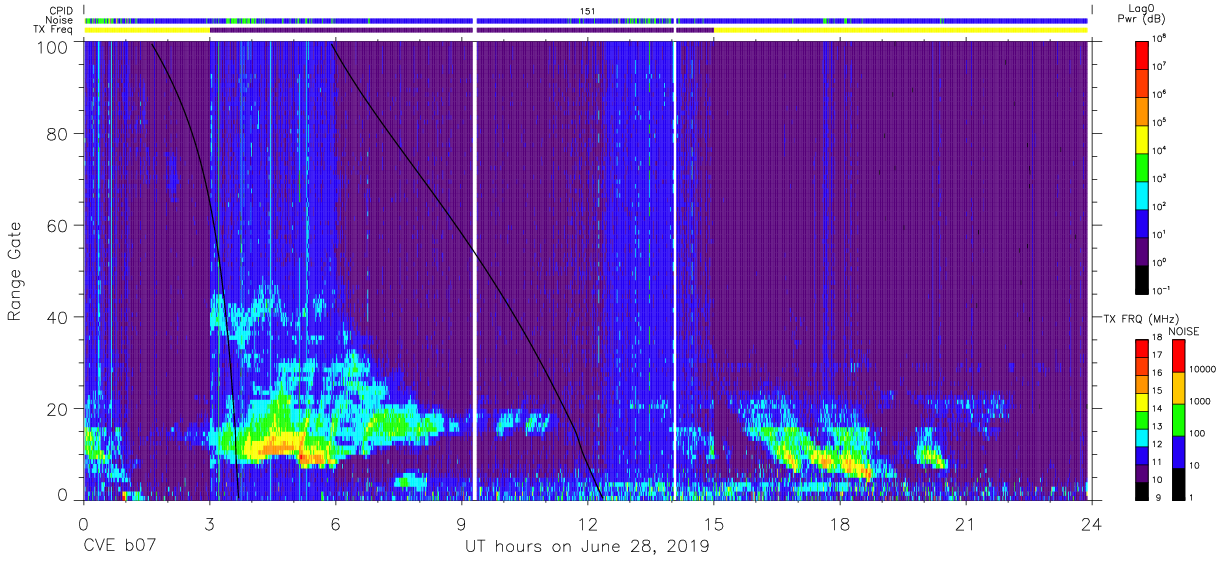
Task: Click the 'TX Freq' row label
Action: (x=52, y=30)
